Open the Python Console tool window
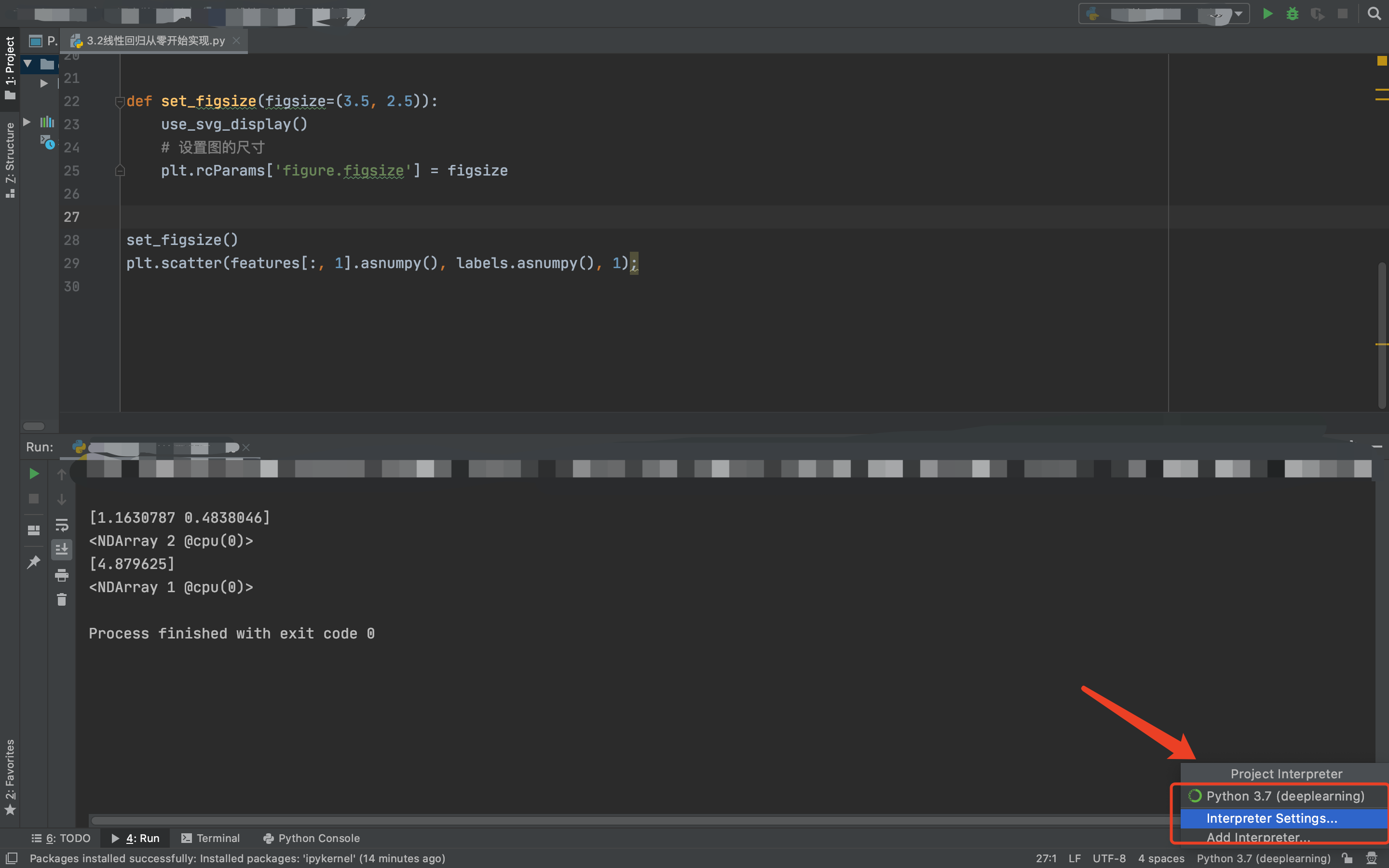This screenshot has height=868, width=1389. tap(311, 838)
